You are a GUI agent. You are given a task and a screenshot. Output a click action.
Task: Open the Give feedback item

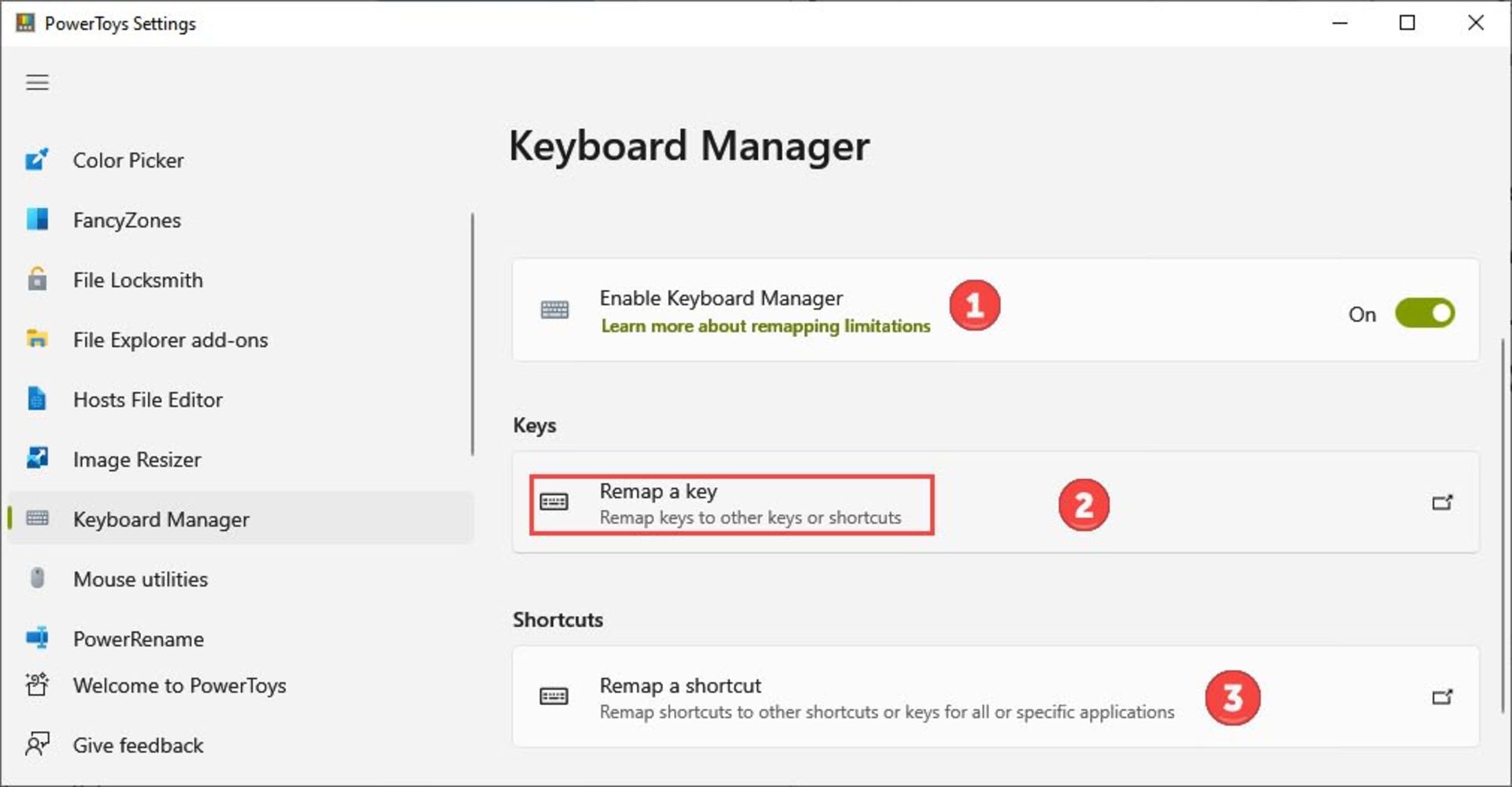pos(138,745)
